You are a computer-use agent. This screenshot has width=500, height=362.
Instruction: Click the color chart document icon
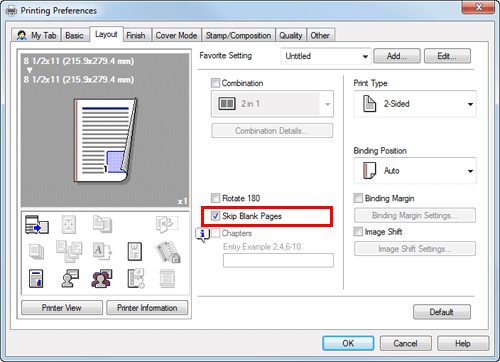[36, 279]
